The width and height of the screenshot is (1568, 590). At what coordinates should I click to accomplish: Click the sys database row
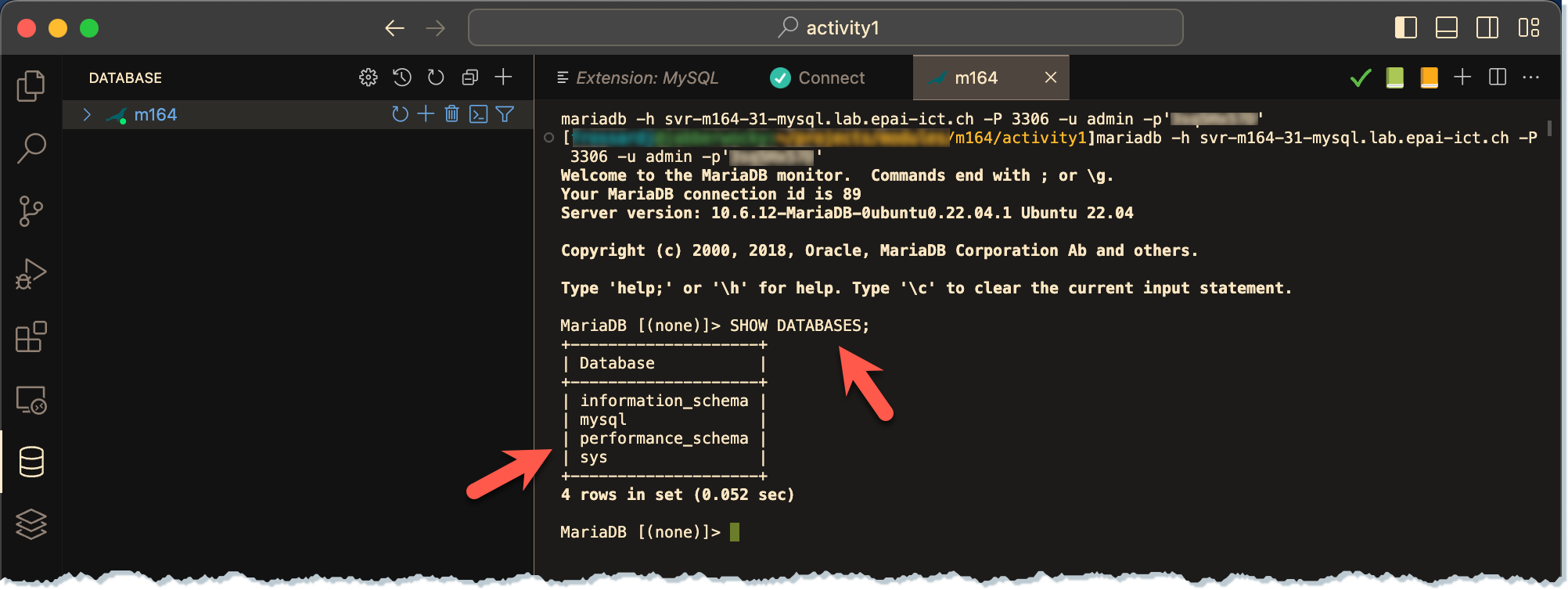[x=593, y=457]
